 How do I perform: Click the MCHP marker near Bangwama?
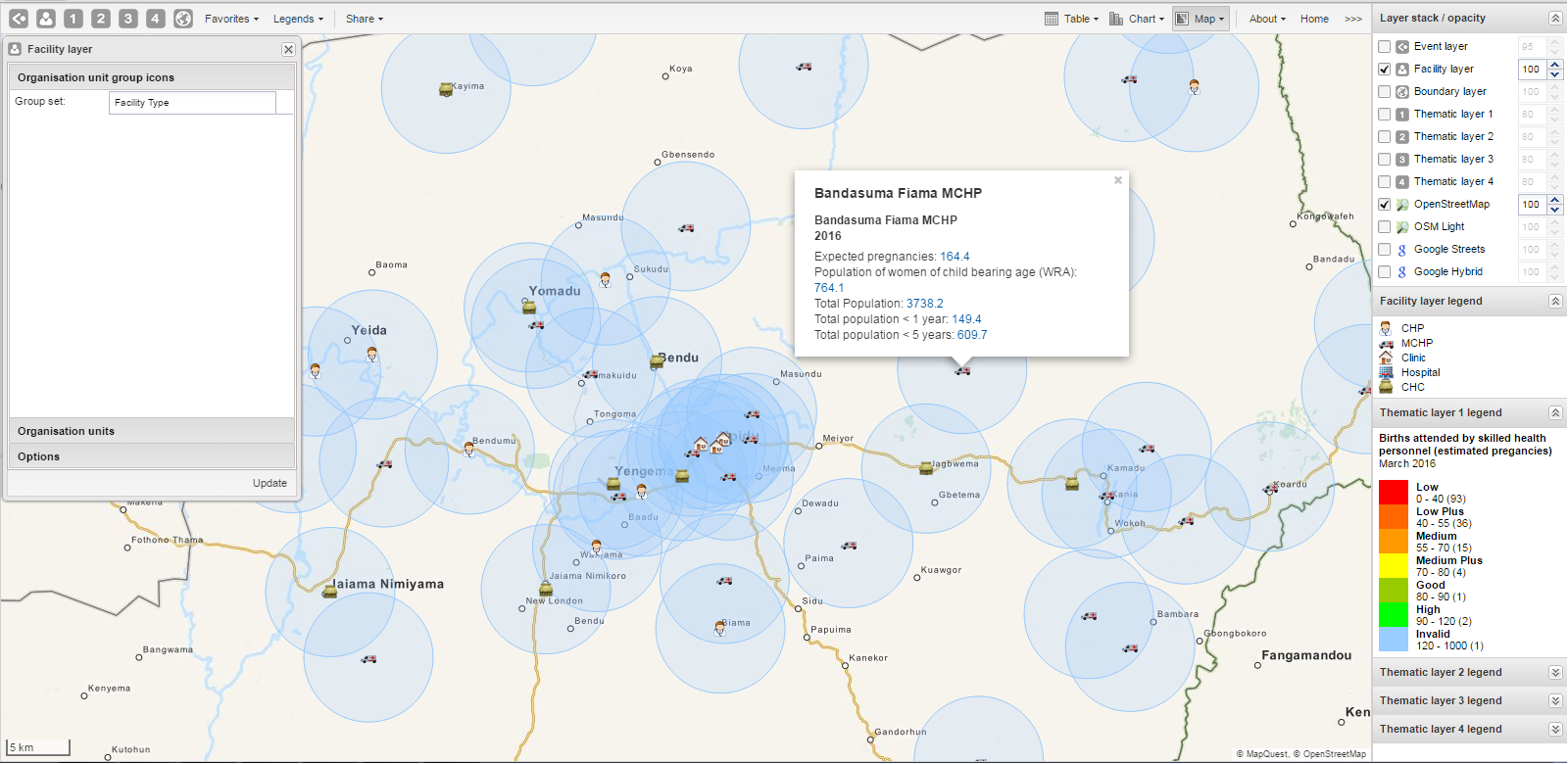pyautogui.click(x=368, y=659)
